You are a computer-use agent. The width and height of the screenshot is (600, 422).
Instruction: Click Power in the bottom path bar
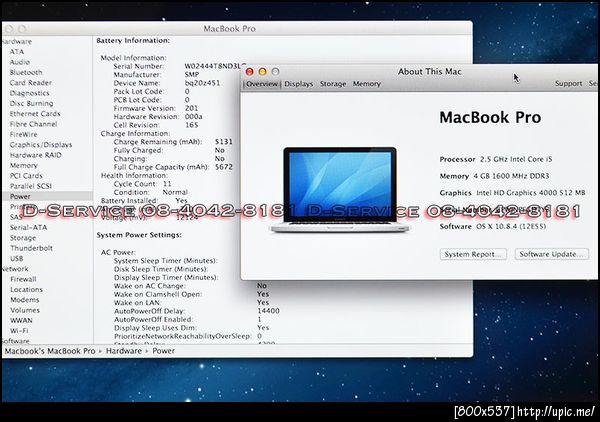[x=163, y=351]
